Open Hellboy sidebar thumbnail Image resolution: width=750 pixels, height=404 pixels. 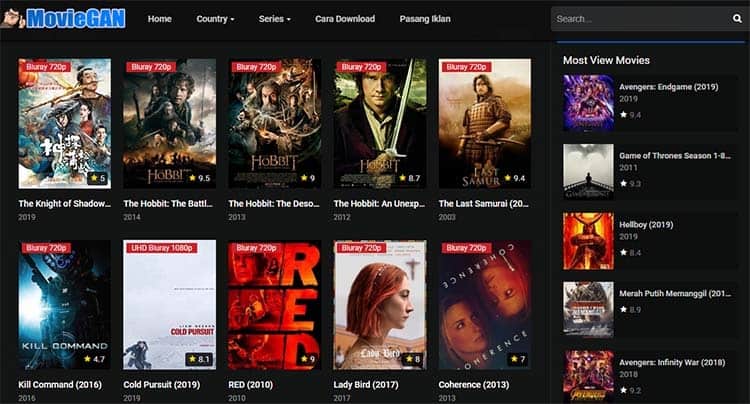tap(588, 241)
